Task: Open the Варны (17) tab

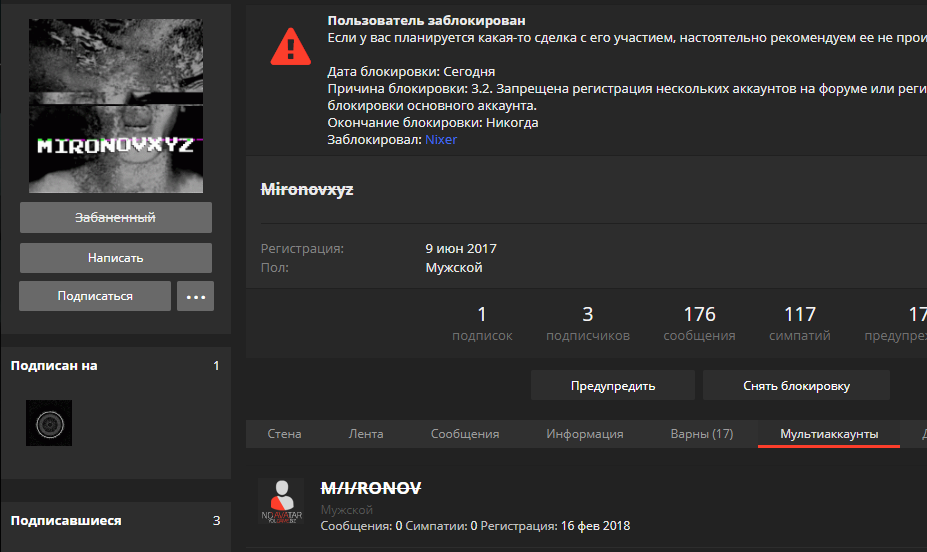Action: click(702, 434)
